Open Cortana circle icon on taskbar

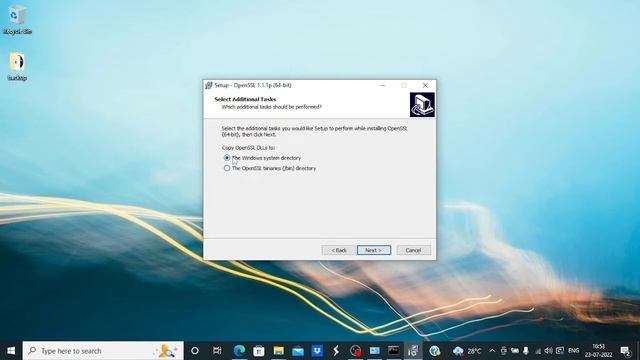tap(195, 351)
